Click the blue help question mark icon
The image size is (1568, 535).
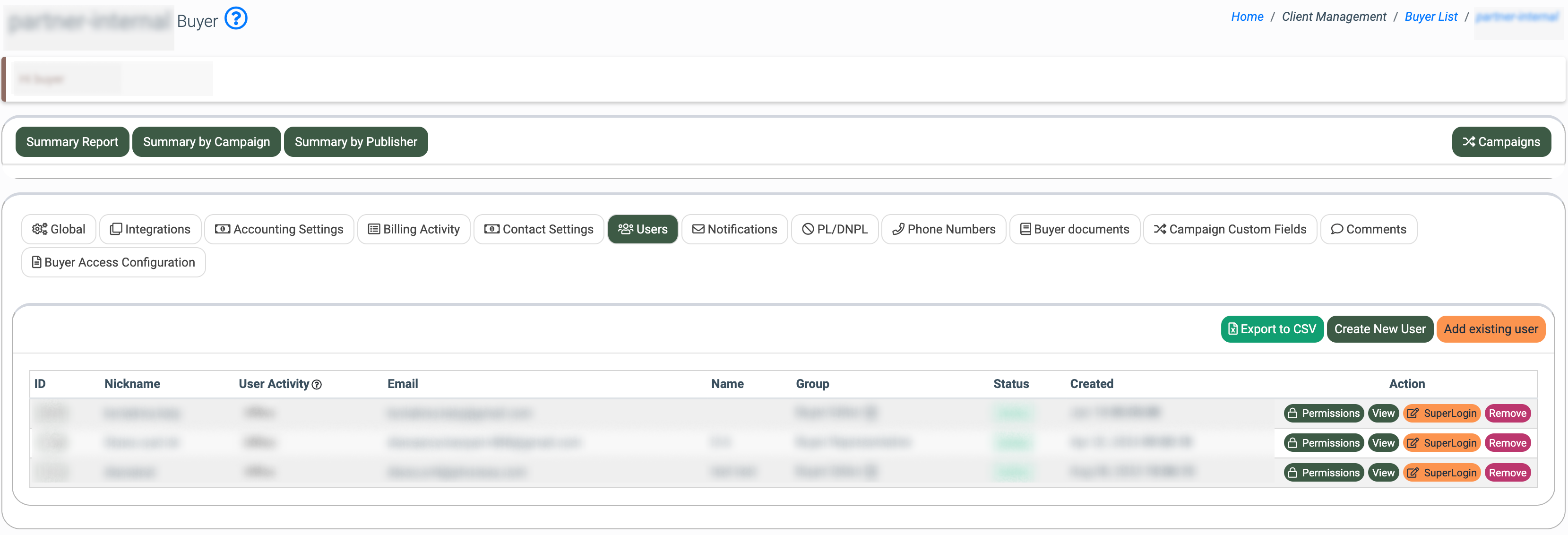coord(235,19)
